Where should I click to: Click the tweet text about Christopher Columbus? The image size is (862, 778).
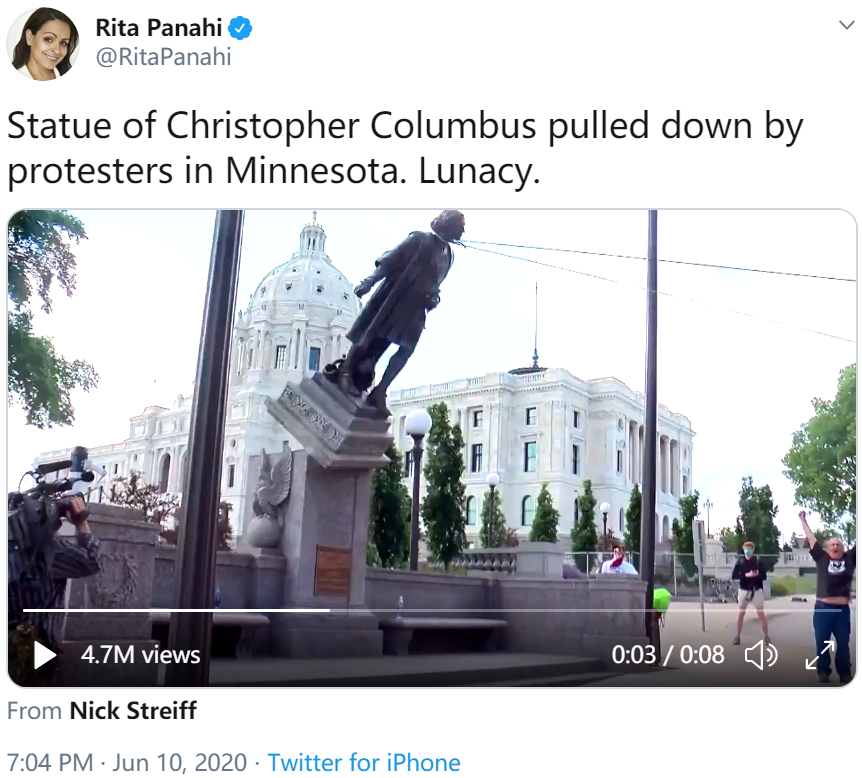click(405, 148)
